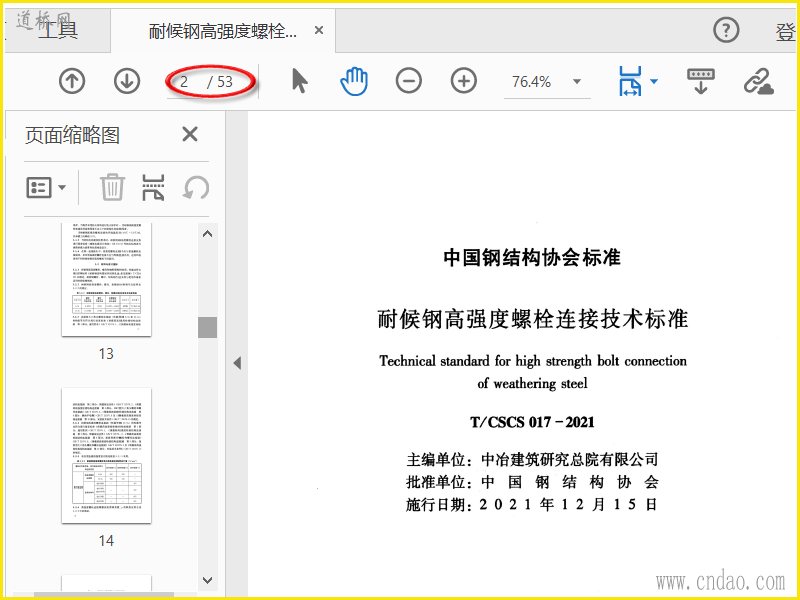Image resolution: width=800 pixels, height=600 pixels.
Task: Open the 76.4% zoom level dropdown
Action: tap(577, 82)
